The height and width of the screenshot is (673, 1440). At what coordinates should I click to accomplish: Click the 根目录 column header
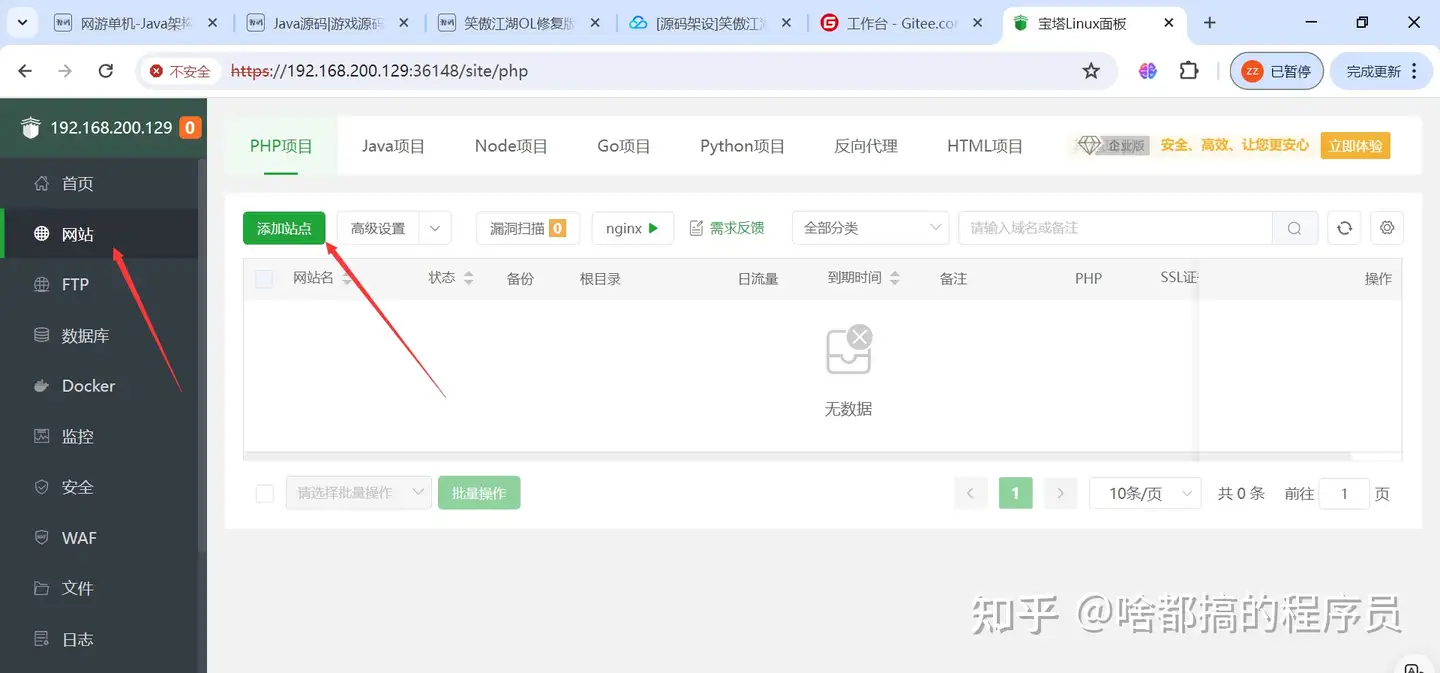click(600, 279)
